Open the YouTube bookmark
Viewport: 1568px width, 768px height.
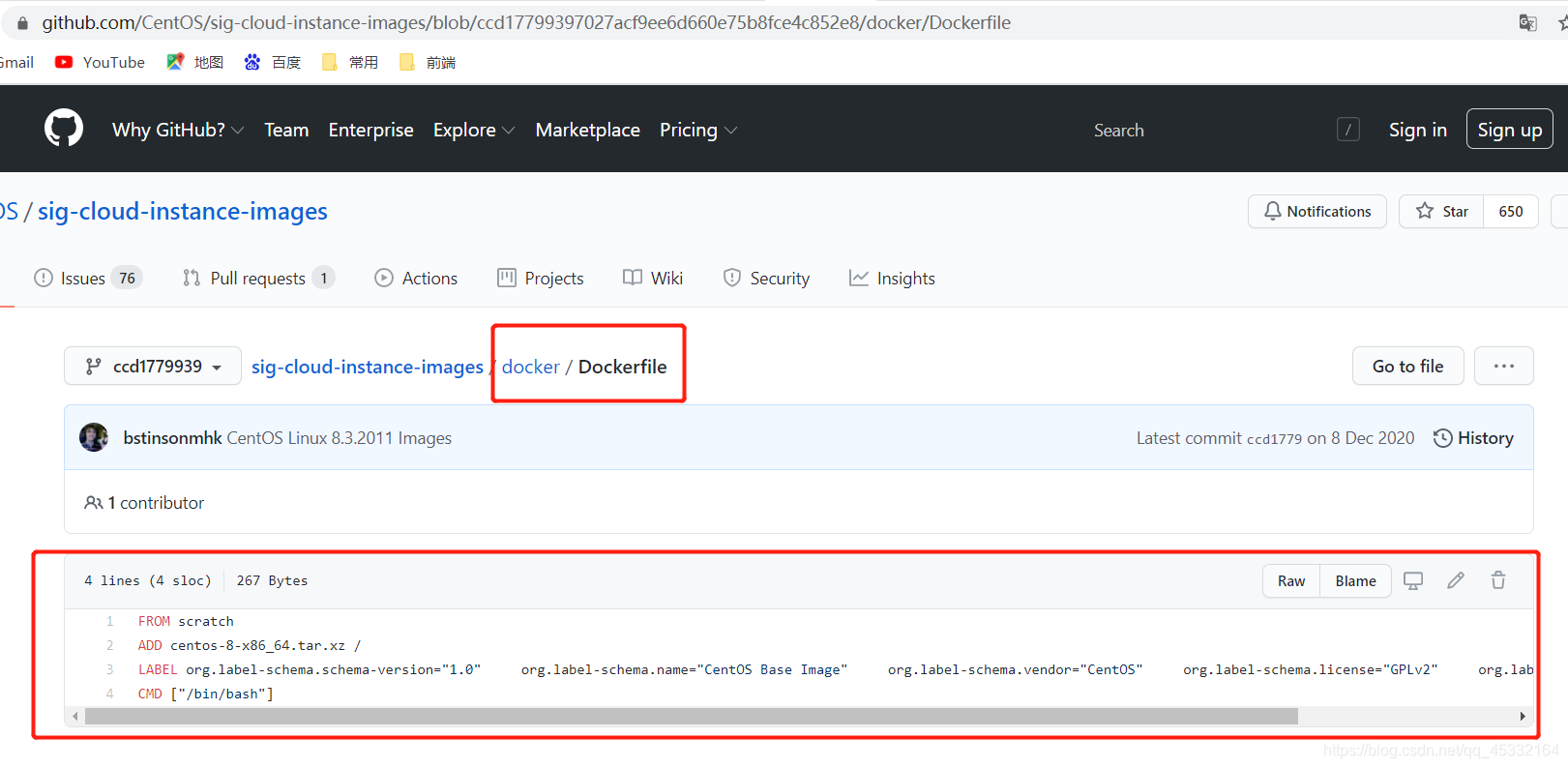(x=101, y=62)
